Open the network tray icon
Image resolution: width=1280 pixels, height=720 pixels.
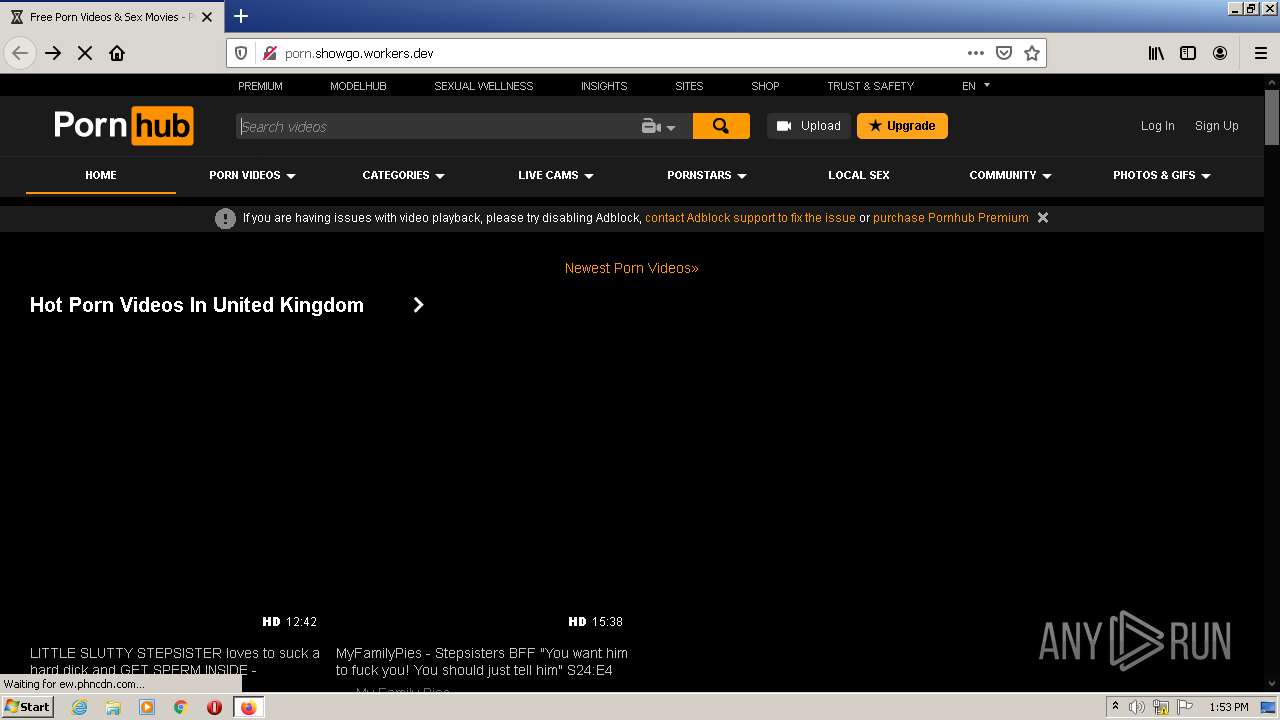[x=1161, y=707]
